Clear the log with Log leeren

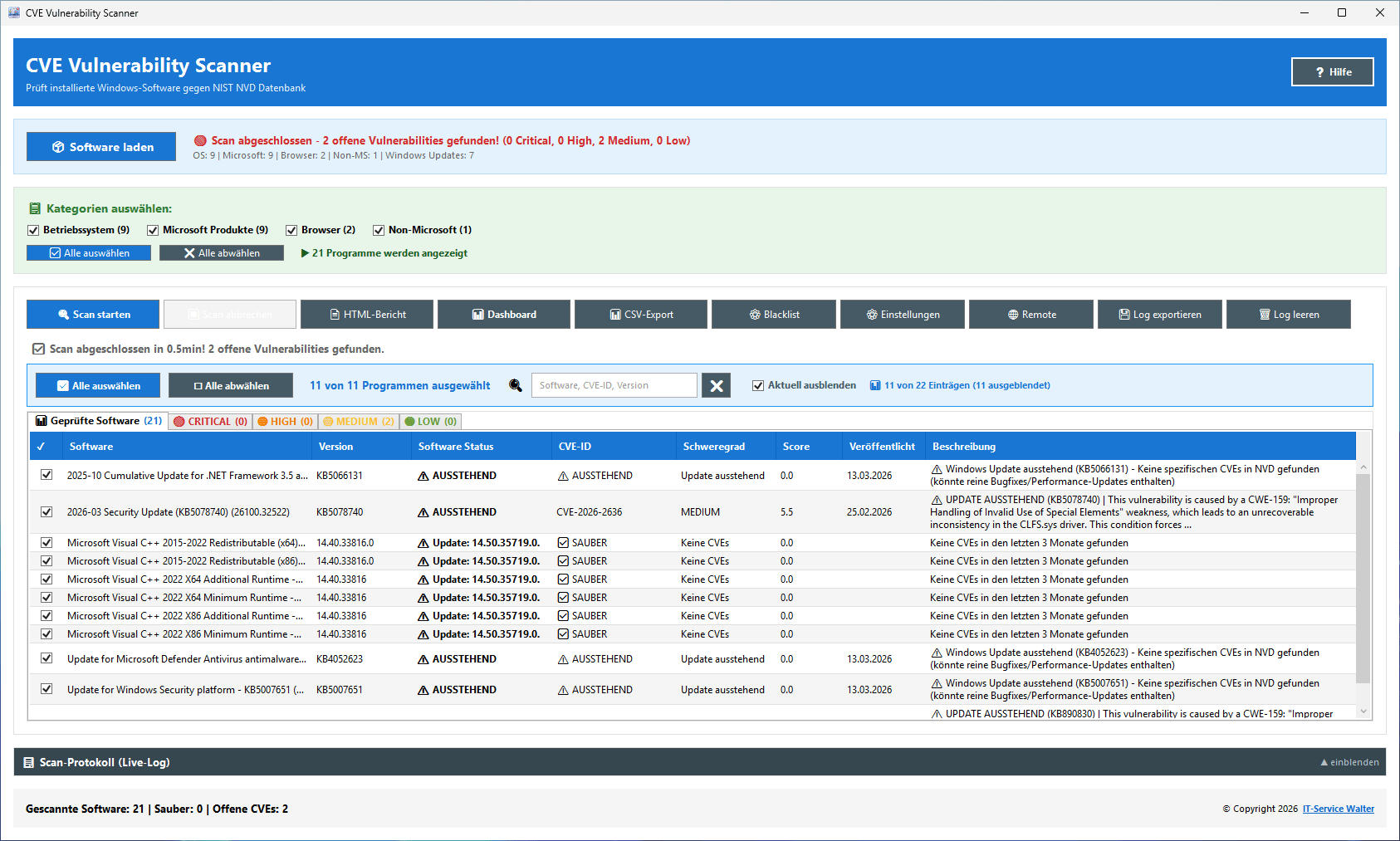pyautogui.click(x=1289, y=315)
